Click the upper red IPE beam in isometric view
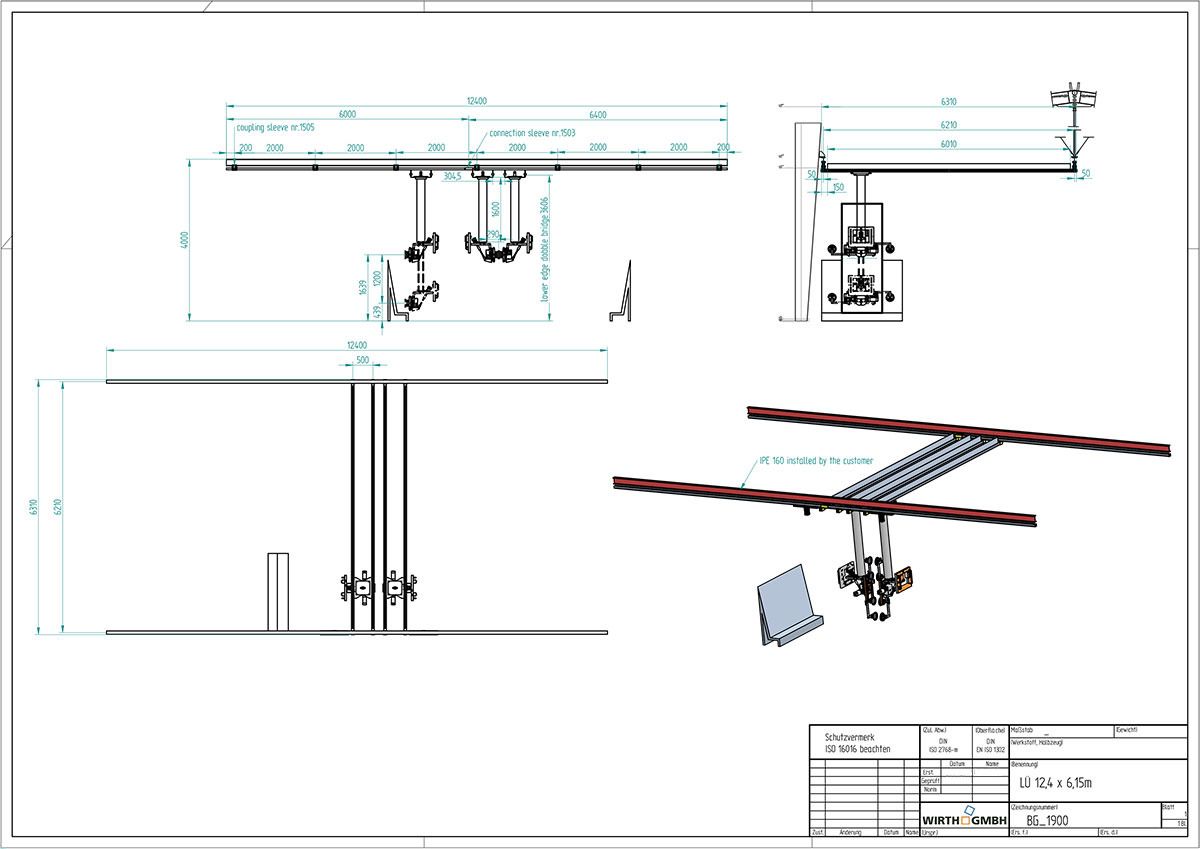1200x849 pixels. (960, 427)
